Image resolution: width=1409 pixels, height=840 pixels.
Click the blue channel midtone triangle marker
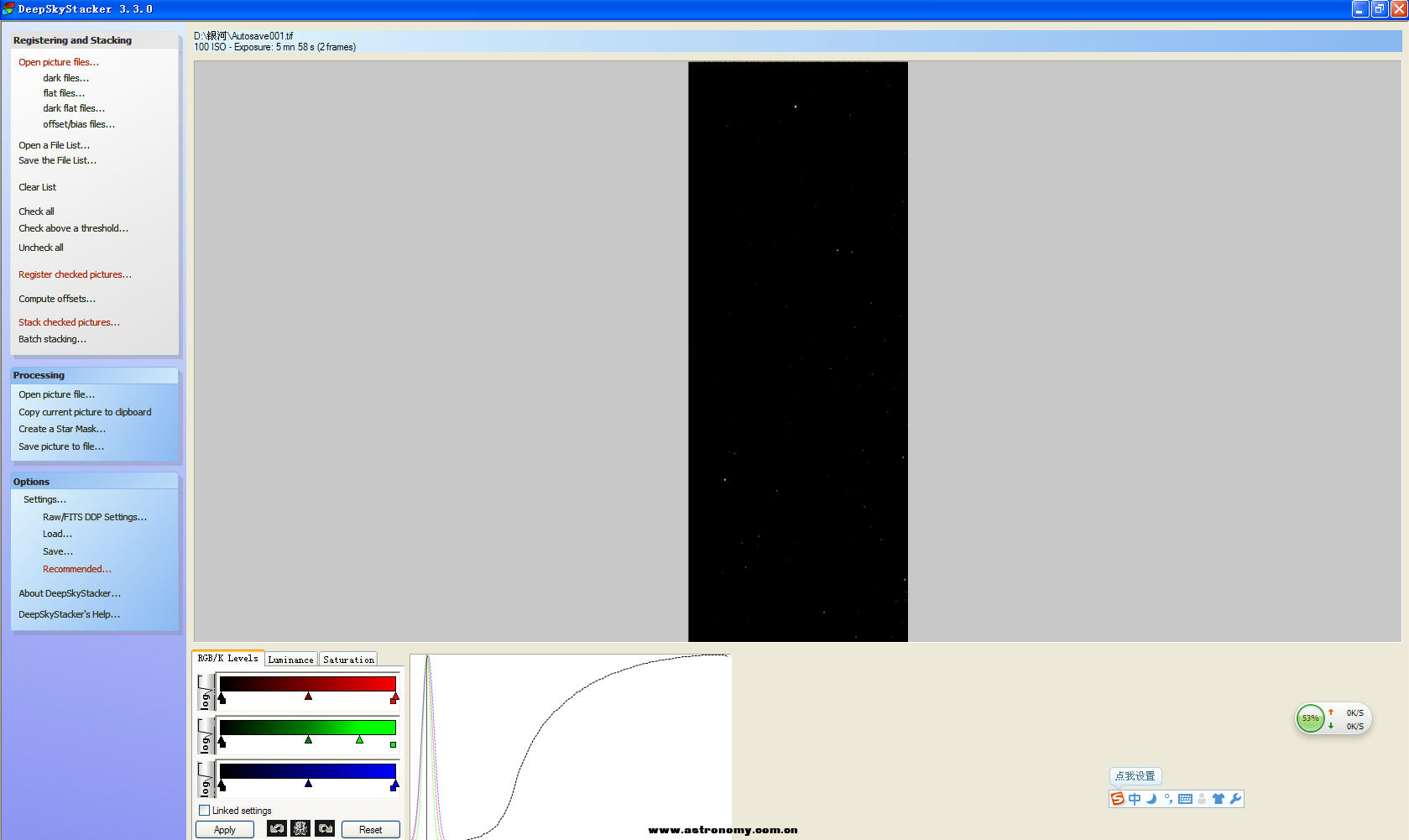[309, 783]
